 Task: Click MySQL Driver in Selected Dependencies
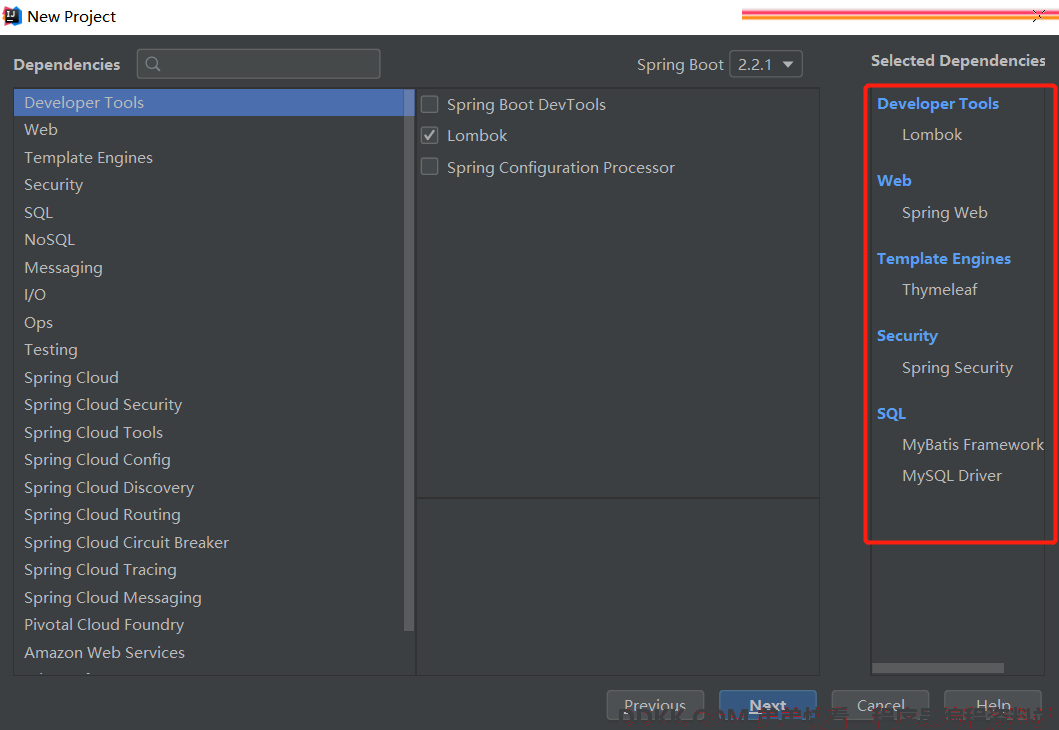pos(952,476)
